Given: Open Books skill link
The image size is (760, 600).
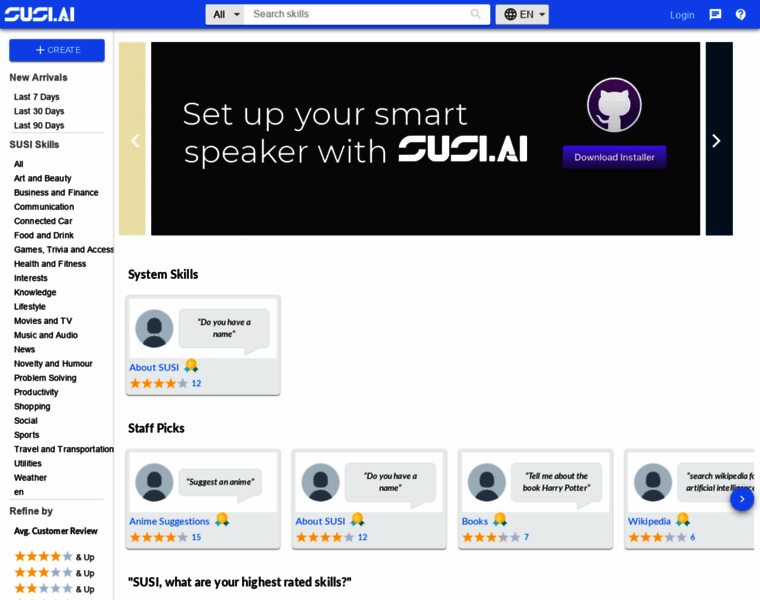Looking at the screenshot, I should (475, 521).
